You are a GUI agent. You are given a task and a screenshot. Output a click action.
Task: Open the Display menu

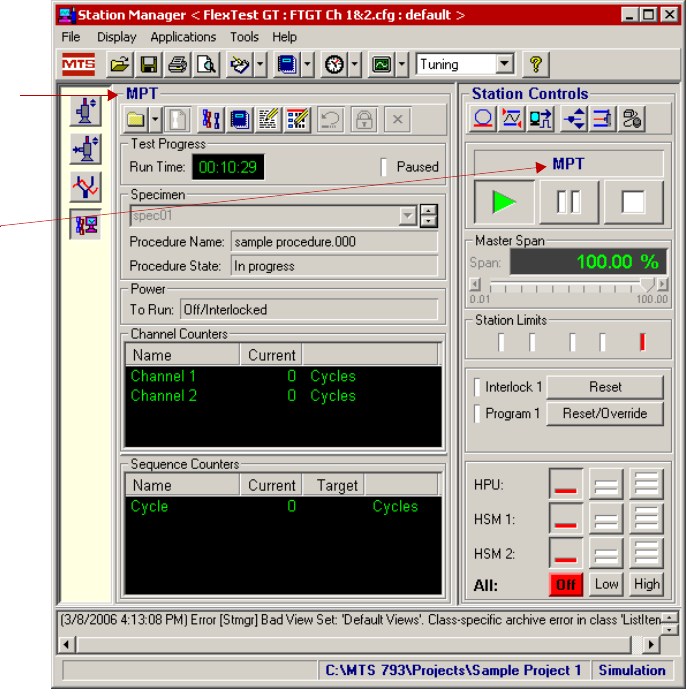(116, 37)
